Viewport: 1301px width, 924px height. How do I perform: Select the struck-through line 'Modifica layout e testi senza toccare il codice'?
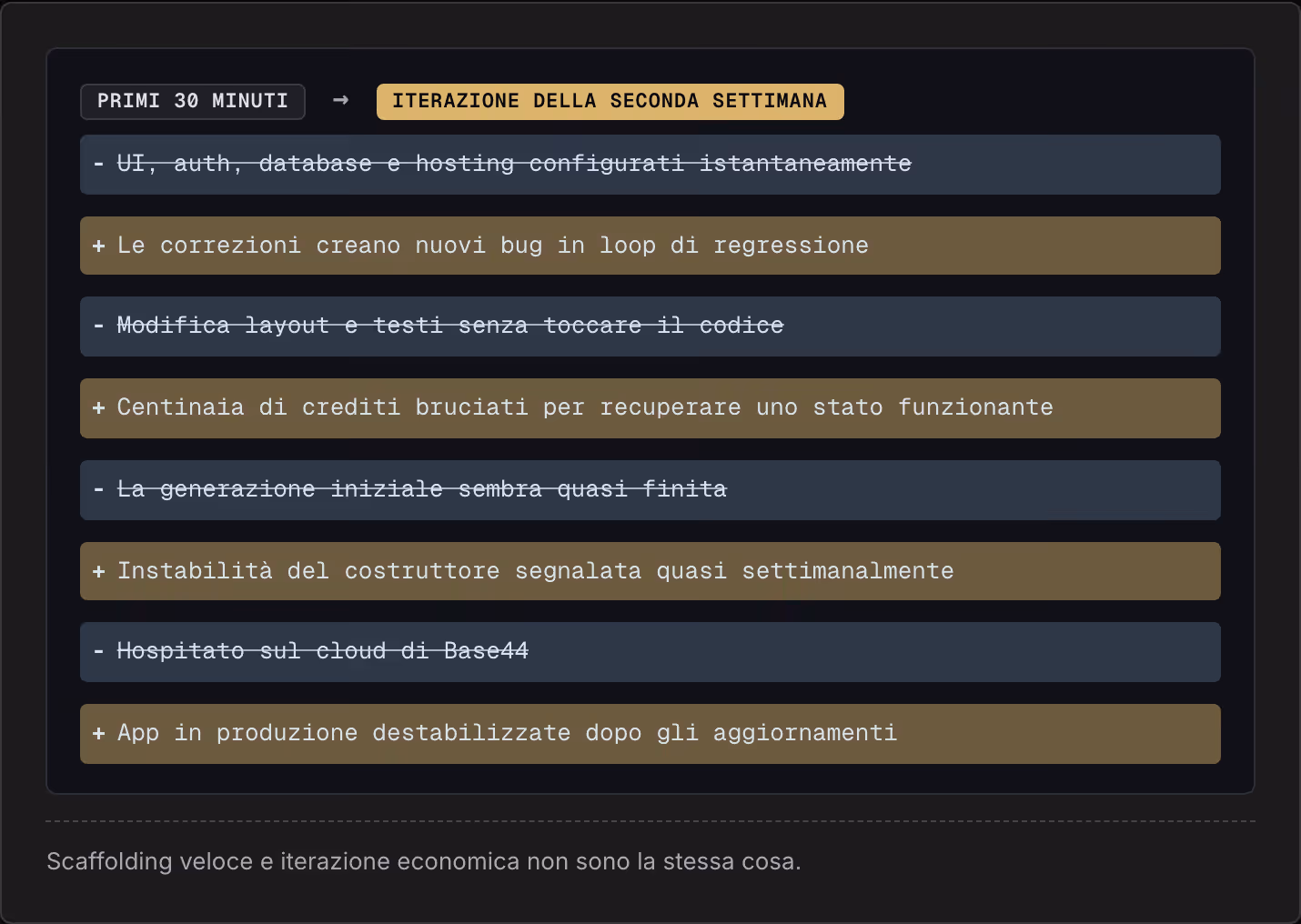click(x=650, y=326)
